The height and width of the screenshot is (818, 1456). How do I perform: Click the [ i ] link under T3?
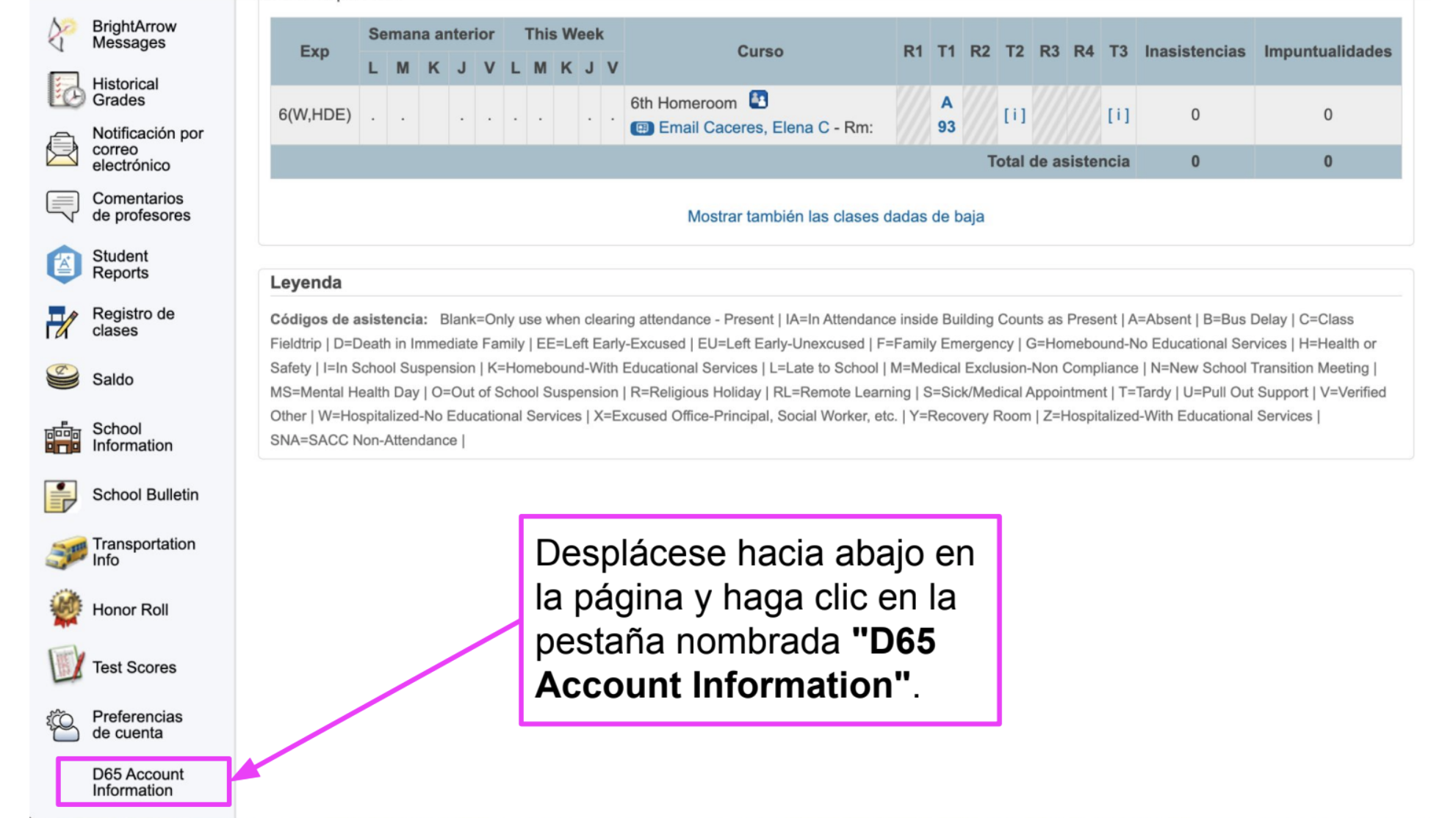point(1118,115)
